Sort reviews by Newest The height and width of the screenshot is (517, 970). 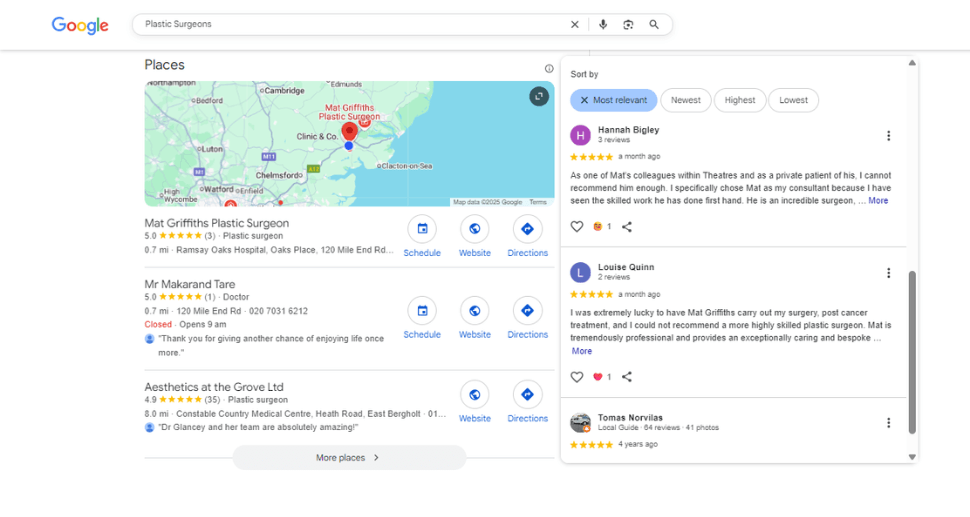tap(686, 100)
